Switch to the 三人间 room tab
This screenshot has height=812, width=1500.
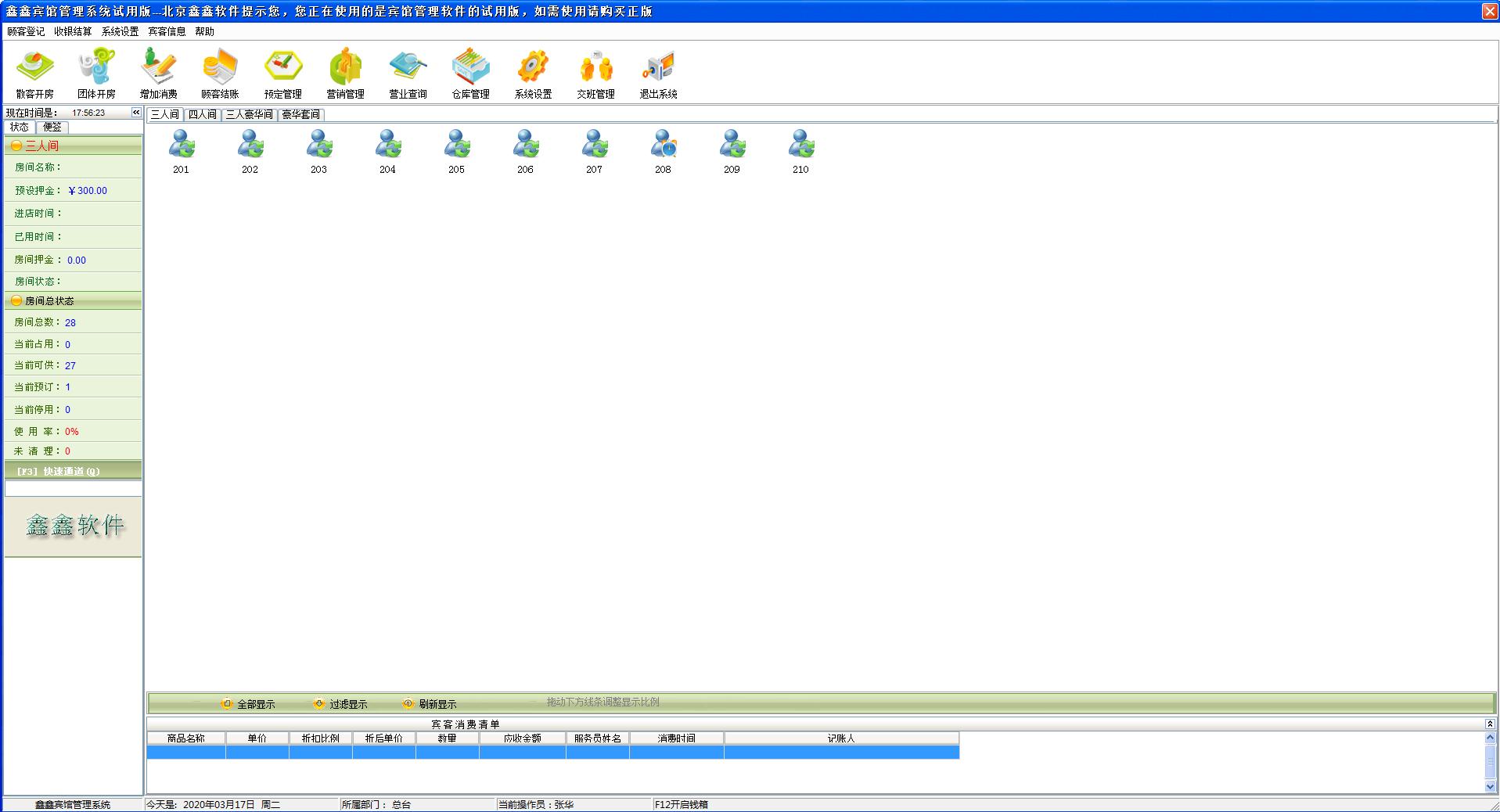tap(165, 114)
